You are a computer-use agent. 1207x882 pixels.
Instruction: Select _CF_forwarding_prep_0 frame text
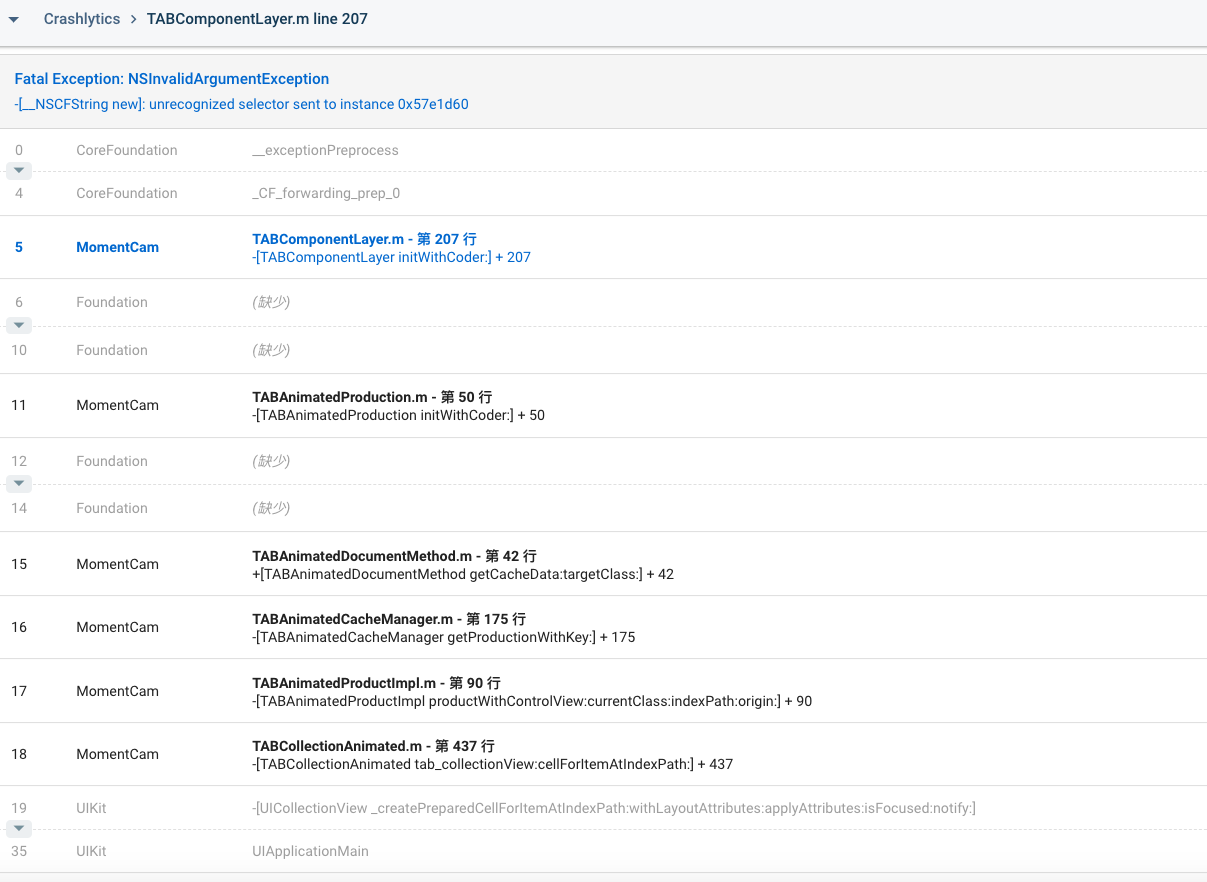click(x=326, y=193)
